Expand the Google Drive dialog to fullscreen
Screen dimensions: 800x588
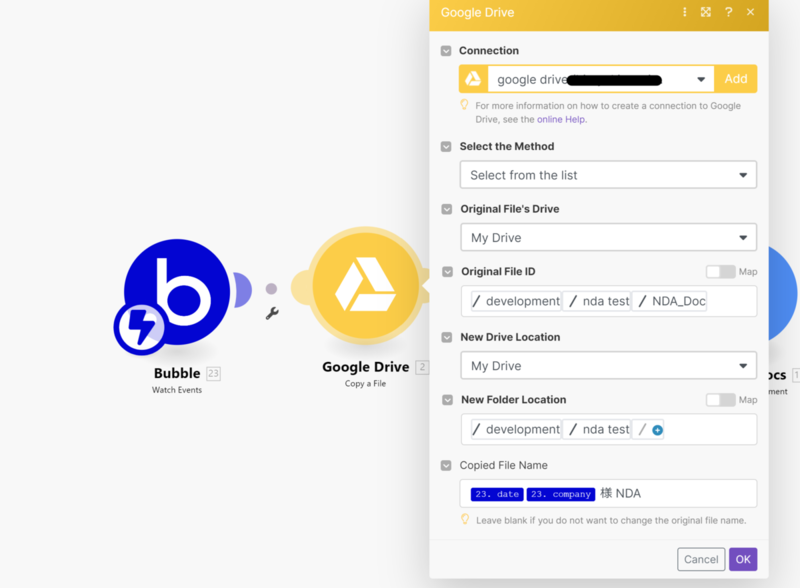coord(706,12)
